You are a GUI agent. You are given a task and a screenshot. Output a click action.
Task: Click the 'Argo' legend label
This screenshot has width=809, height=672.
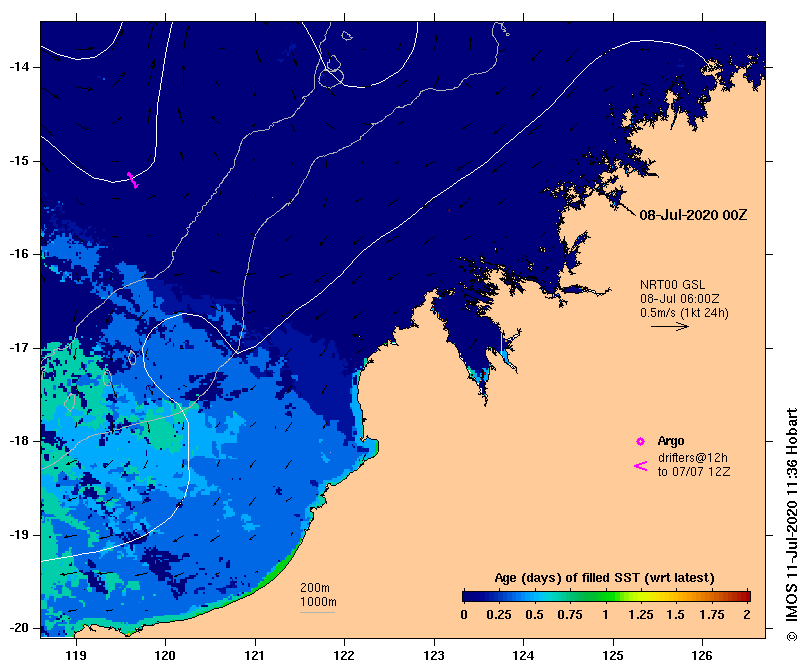(671, 441)
